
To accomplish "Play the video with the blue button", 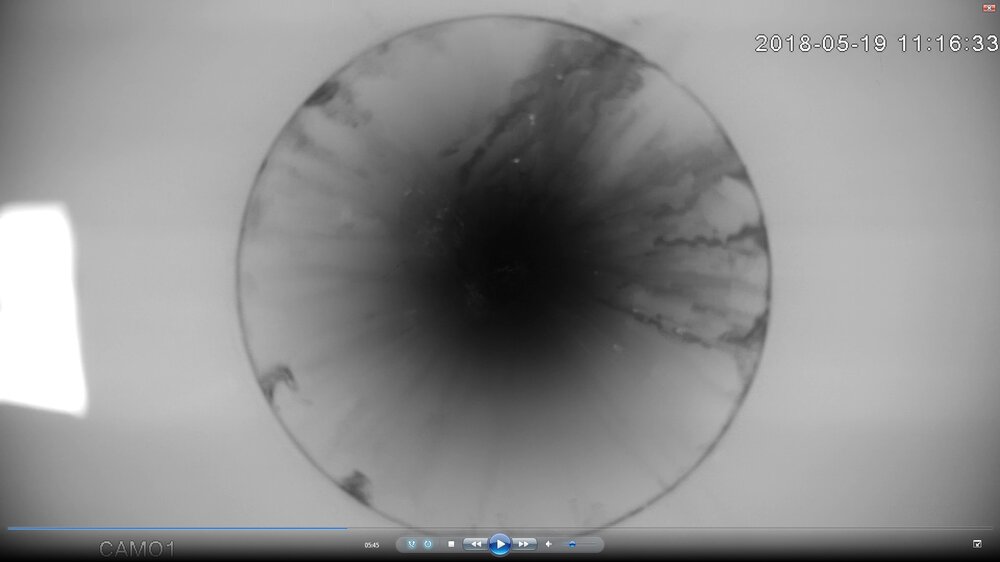I will [x=500, y=544].
